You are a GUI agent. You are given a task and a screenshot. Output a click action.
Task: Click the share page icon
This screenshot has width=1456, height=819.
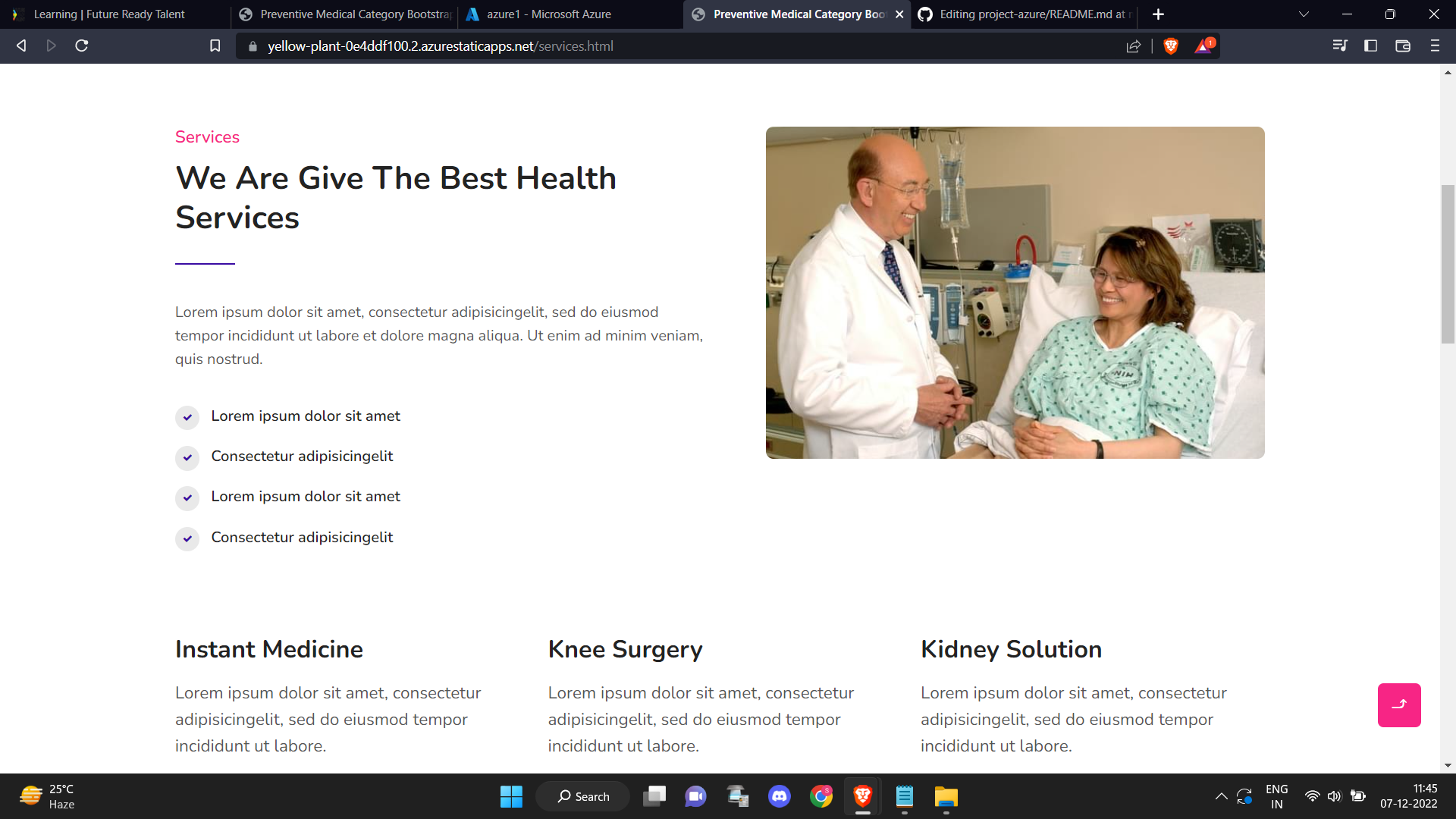pyautogui.click(x=1134, y=46)
